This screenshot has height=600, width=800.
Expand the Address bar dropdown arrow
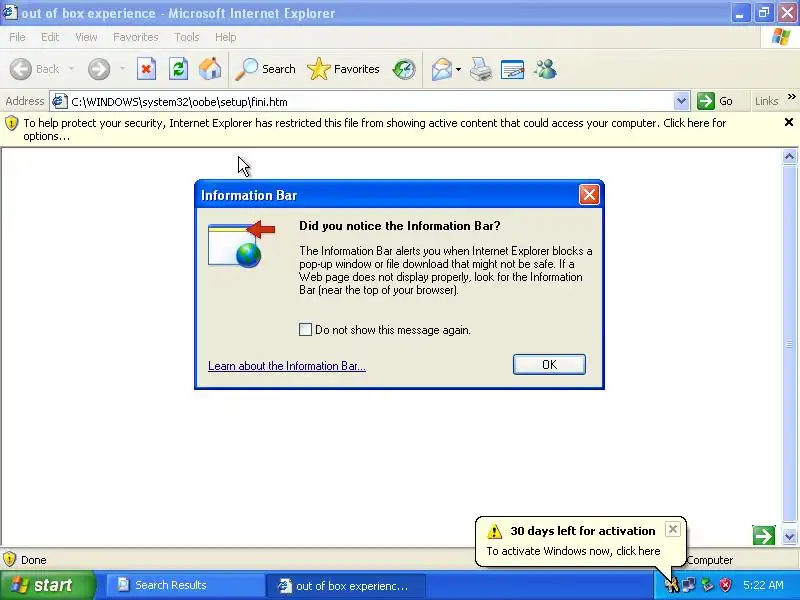tap(681, 101)
